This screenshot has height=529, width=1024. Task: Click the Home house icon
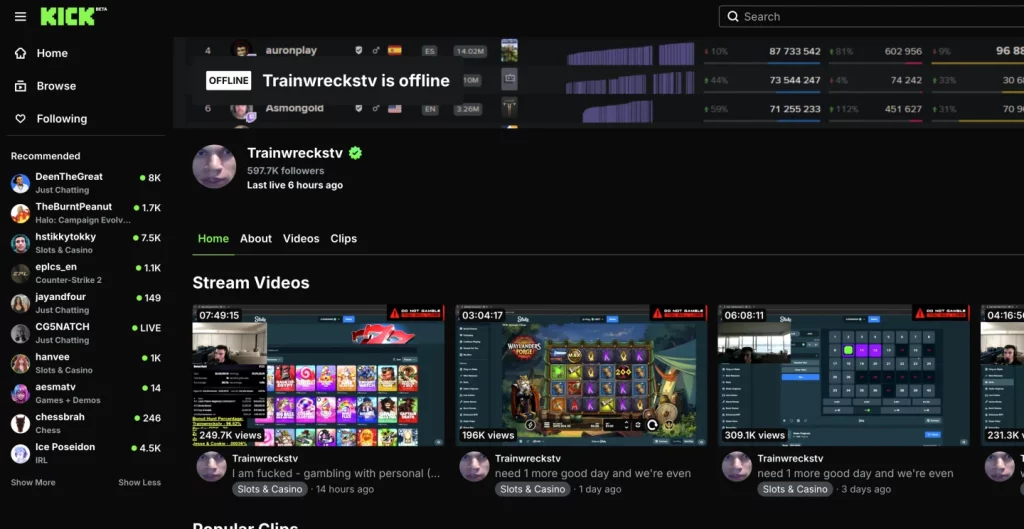tap(20, 53)
